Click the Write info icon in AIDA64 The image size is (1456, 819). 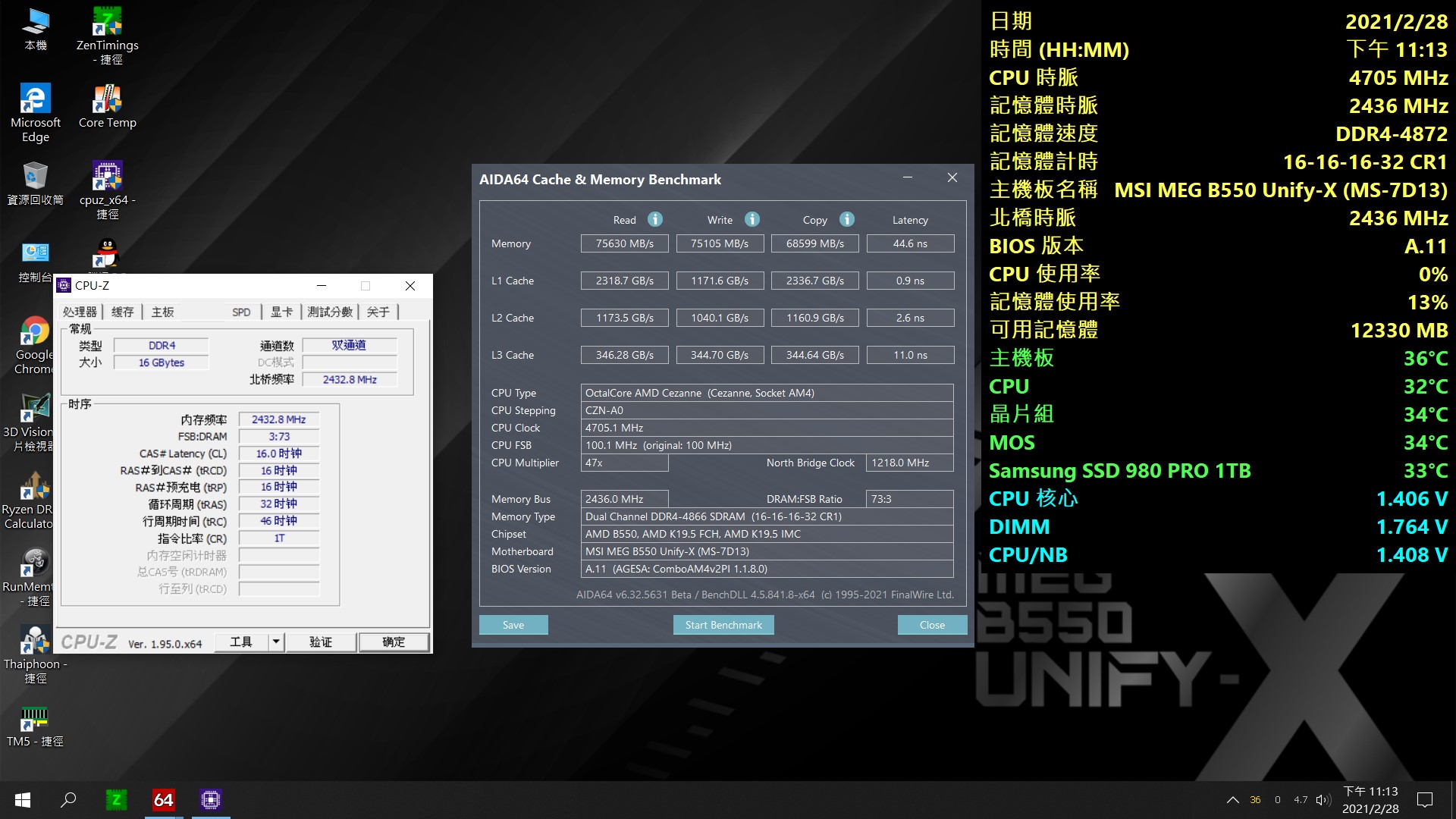752,219
